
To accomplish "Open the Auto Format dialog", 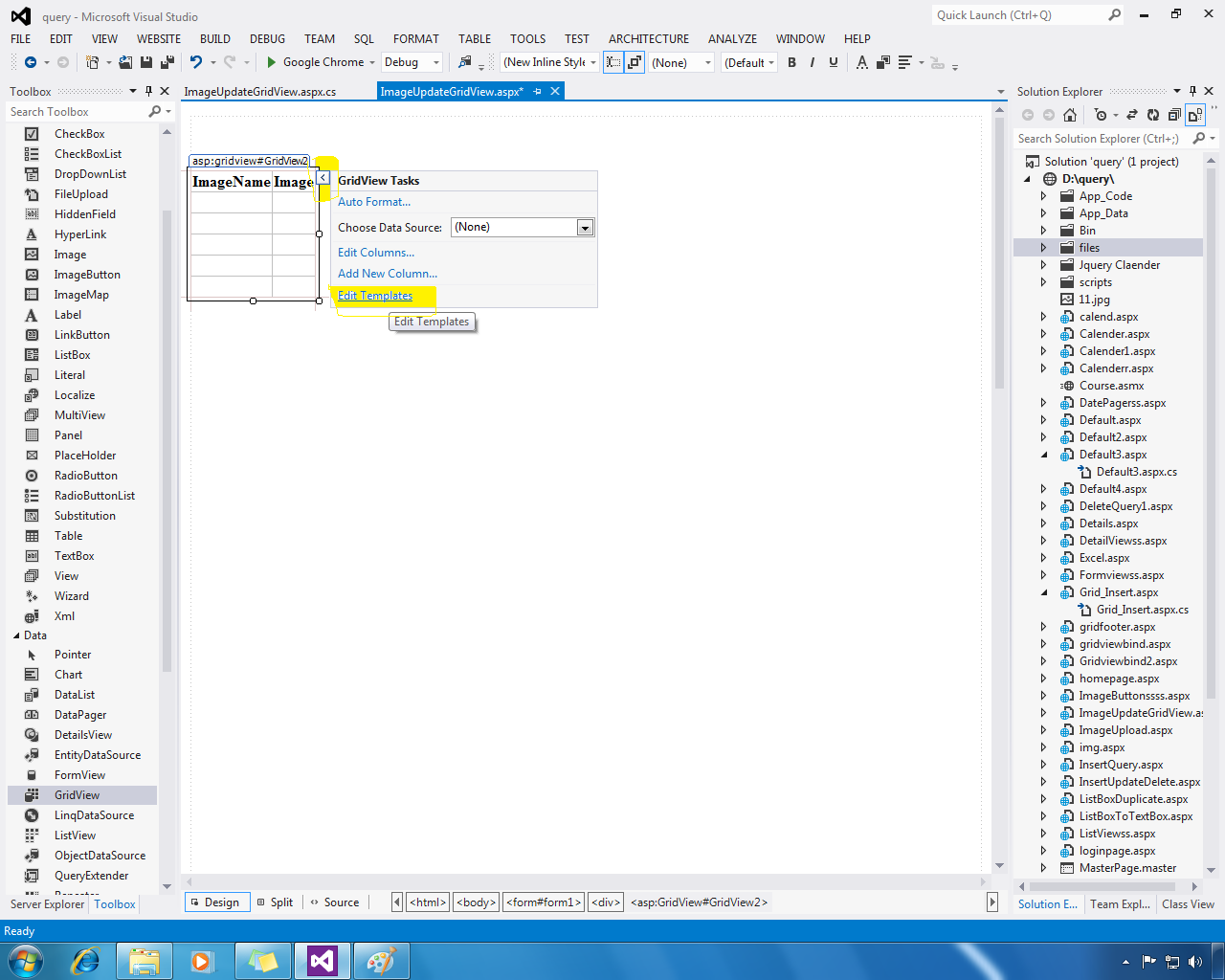I will click(x=374, y=201).
